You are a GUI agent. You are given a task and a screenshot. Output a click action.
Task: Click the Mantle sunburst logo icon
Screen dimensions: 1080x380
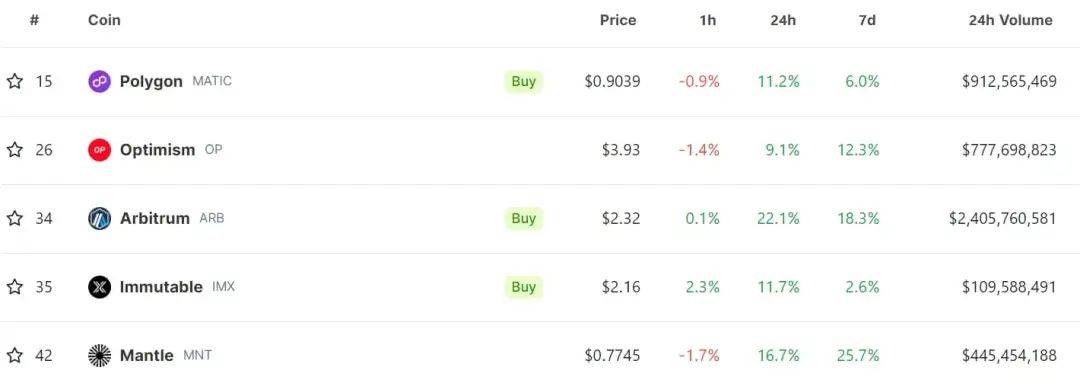pos(99,355)
